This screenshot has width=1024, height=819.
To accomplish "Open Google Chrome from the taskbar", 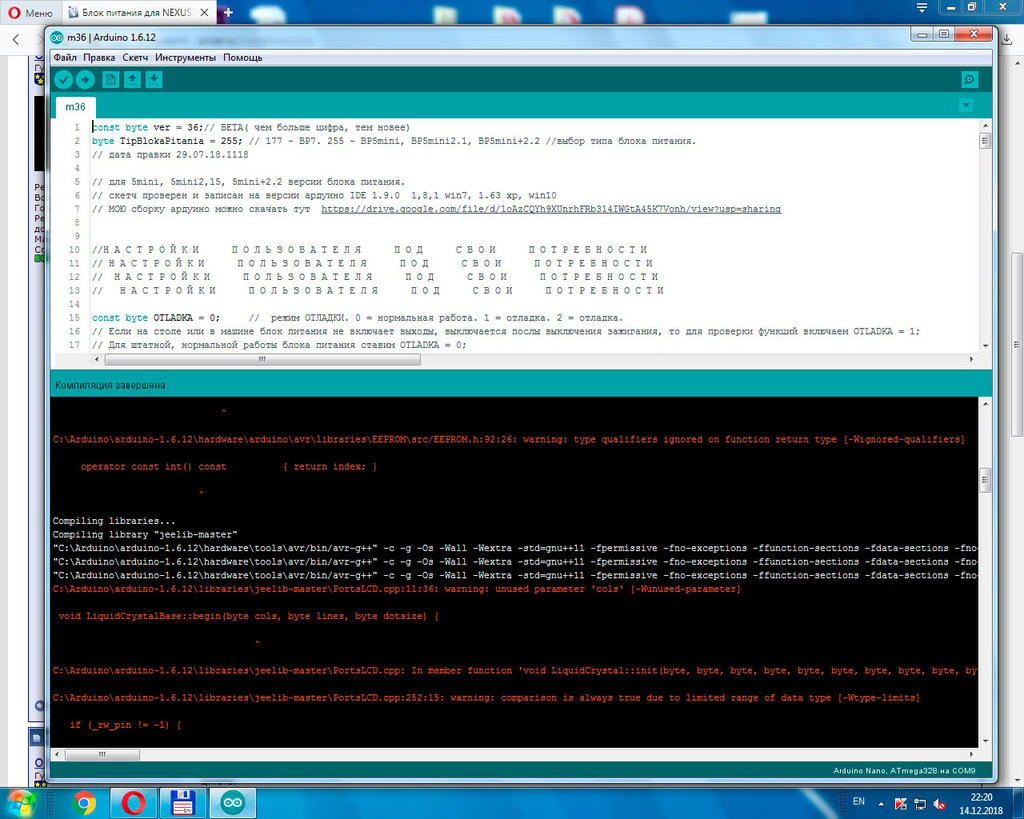I will pos(84,802).
